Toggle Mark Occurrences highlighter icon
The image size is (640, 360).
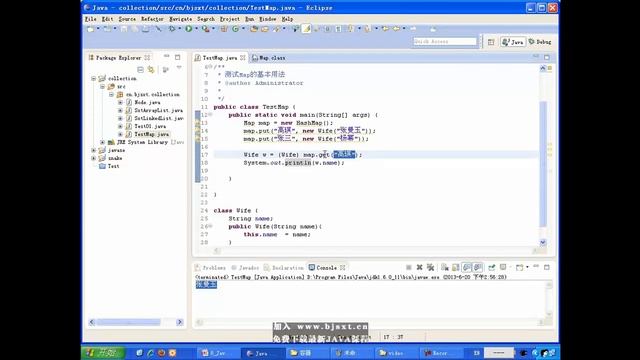tap(307, 29)
